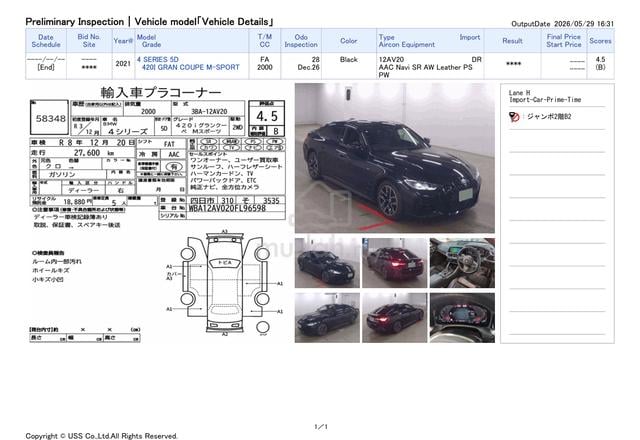Viewport: 640px width, 440px height.
Task: Select the Odo Inspection column header
Action: pyautogui.click(x=301, y=41)
